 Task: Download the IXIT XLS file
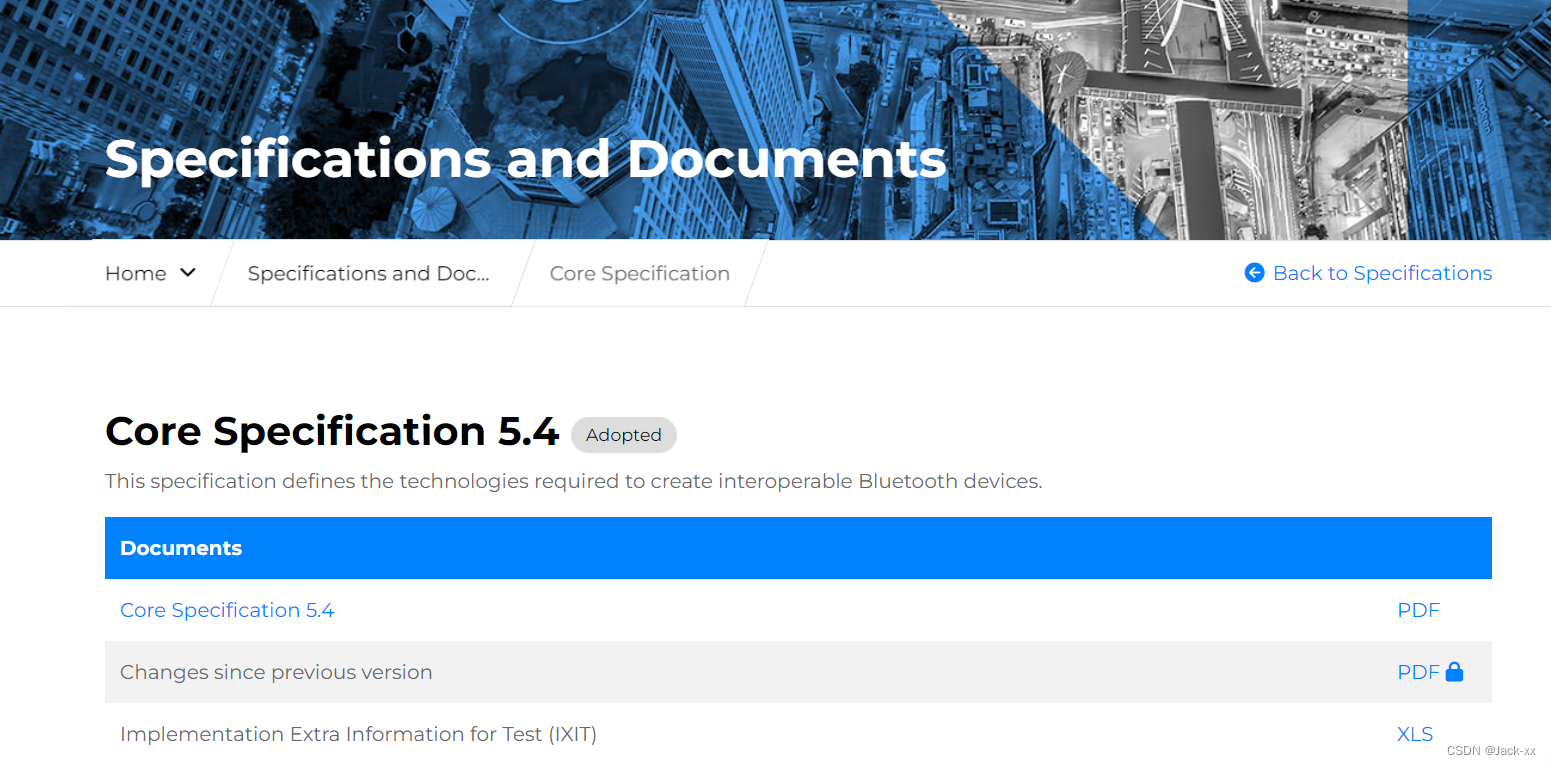click(1415, 734)
